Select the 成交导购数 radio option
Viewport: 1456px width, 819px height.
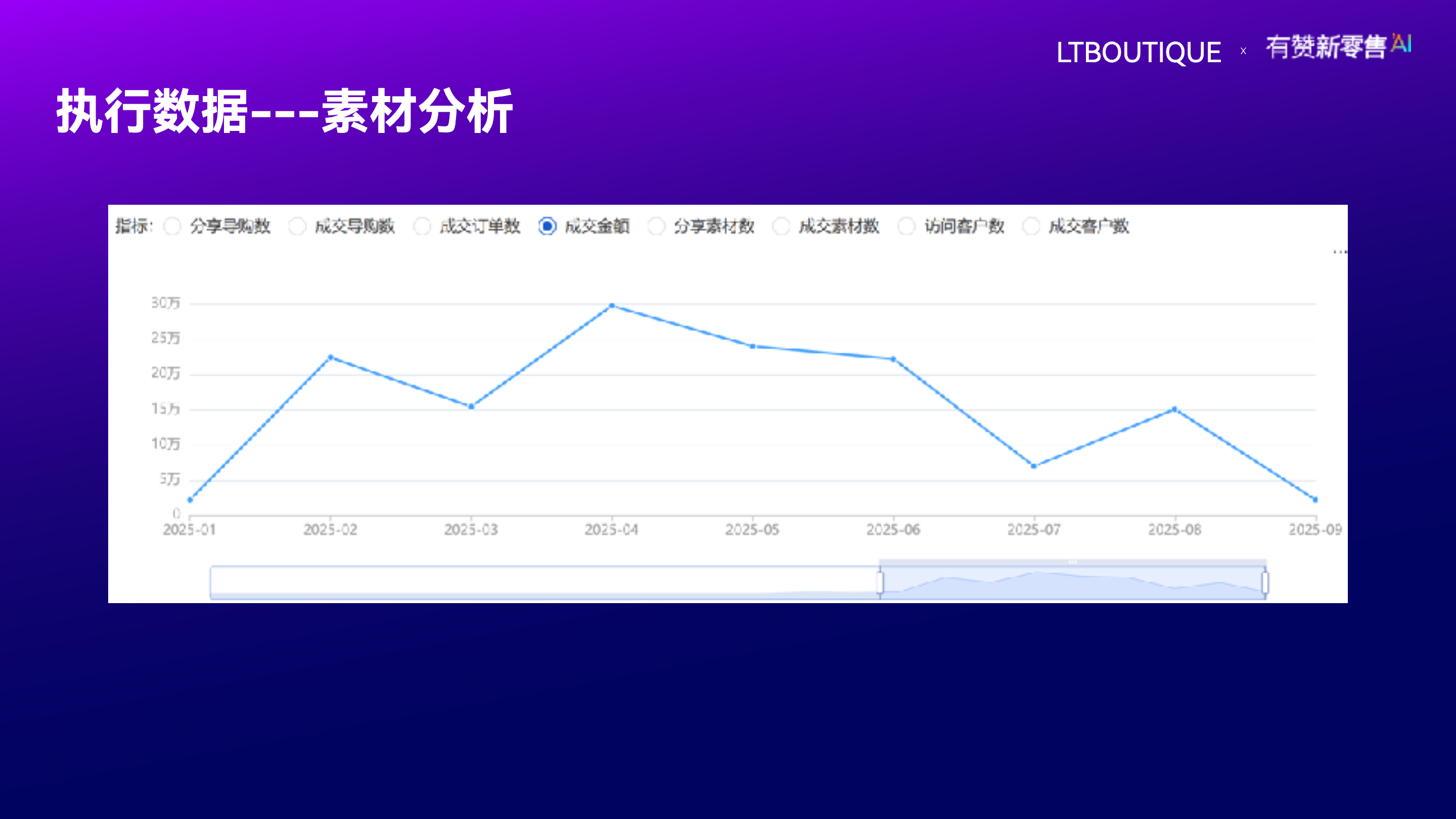[297, 226]
